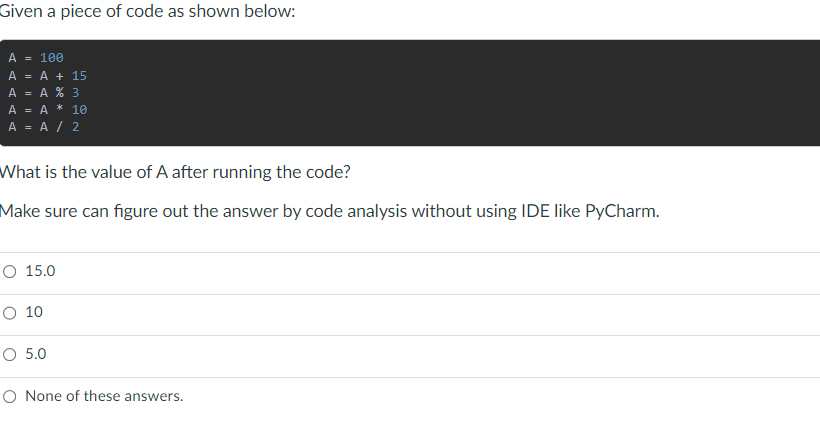Click the code line 'A = A / 2'
The width and height of the screenshot is (820, 427).
pos(44,126)
